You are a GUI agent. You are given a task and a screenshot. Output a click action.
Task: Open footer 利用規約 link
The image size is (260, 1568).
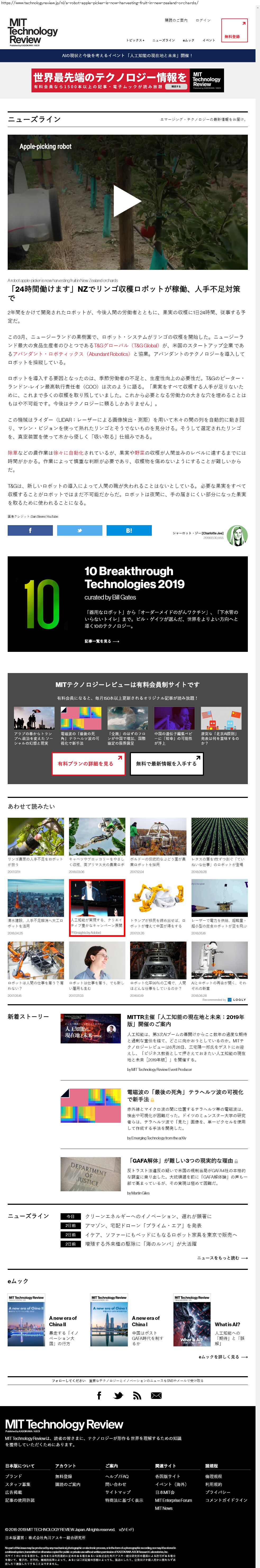coord(214,1484)
